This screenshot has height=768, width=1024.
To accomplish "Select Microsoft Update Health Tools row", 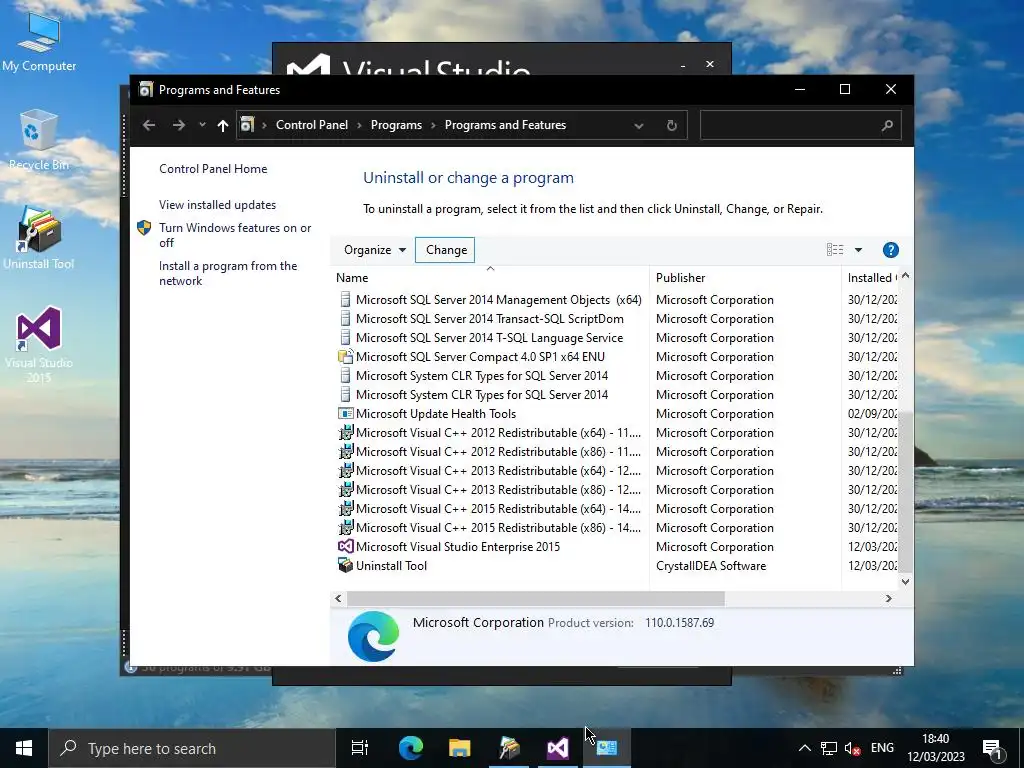I will pos(436,414).
